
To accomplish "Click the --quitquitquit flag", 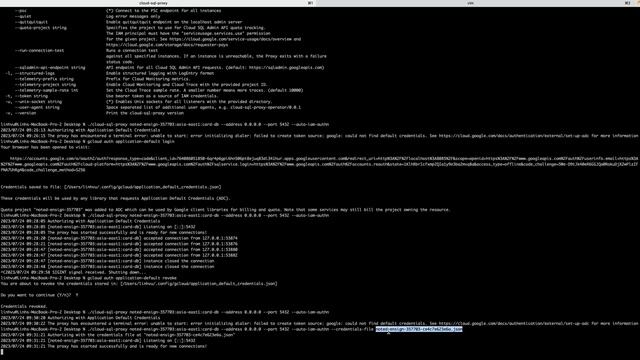I will click(31, 22).
